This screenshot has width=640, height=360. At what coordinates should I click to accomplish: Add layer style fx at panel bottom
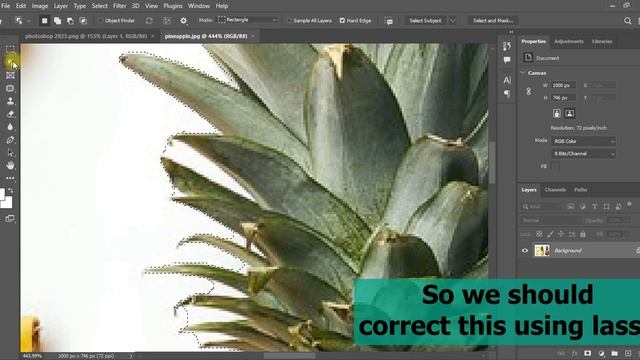coord(574,353)
